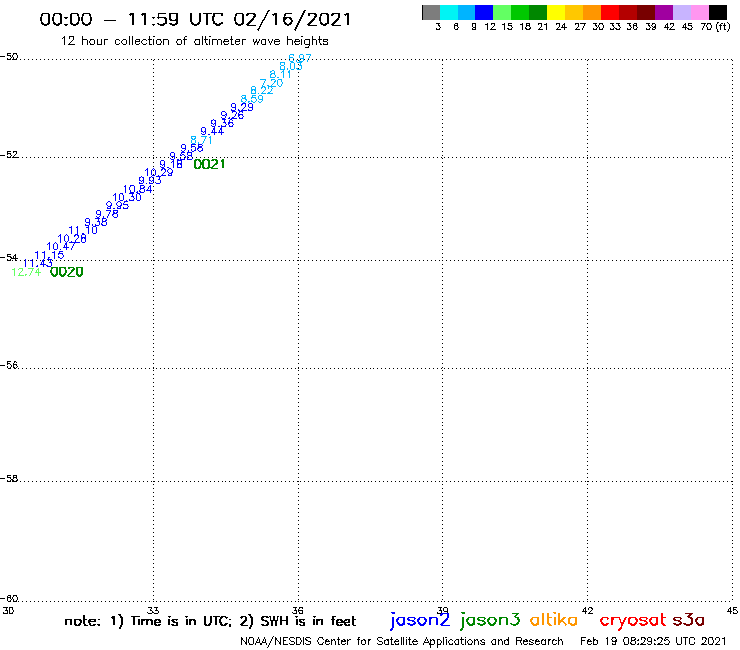Viewport: 740px width, 650px height.
Task: Click the latitude label -54
Action: [x=9, y=258]
